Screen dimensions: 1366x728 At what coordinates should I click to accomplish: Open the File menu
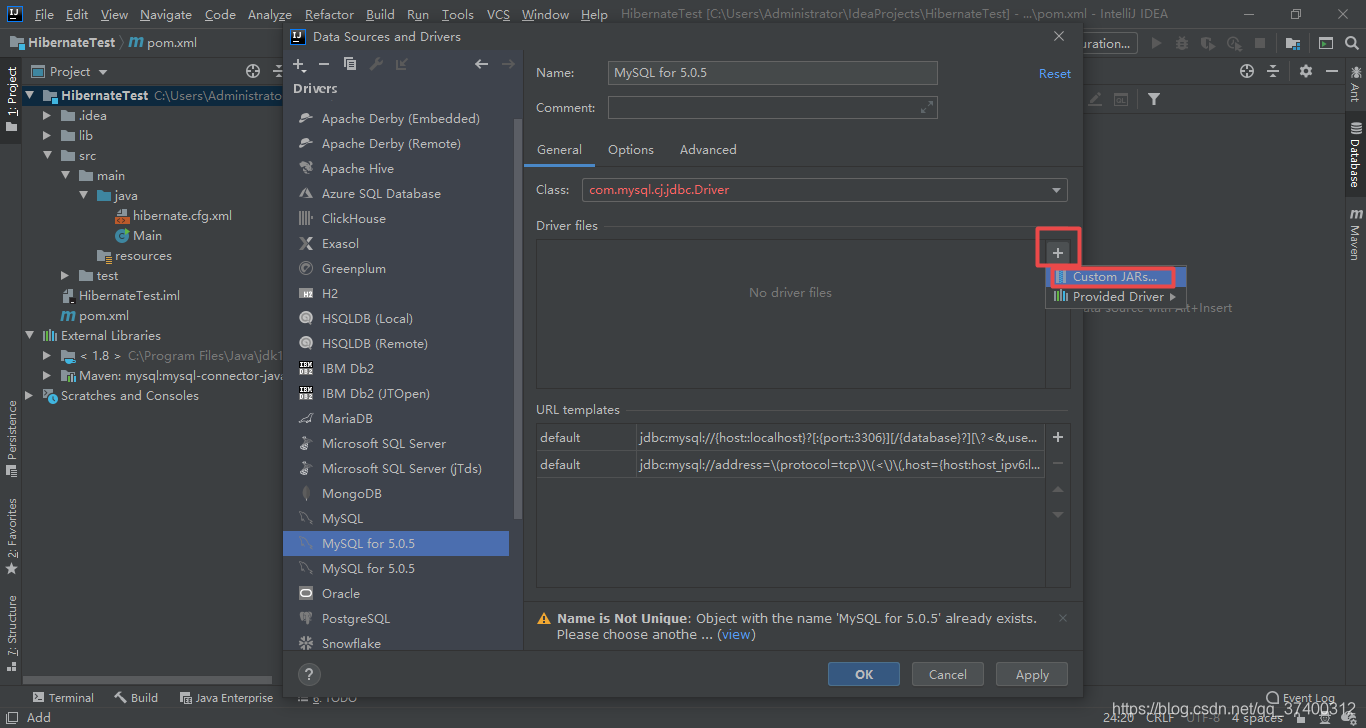pyautogui.click(x=44, y=14)
